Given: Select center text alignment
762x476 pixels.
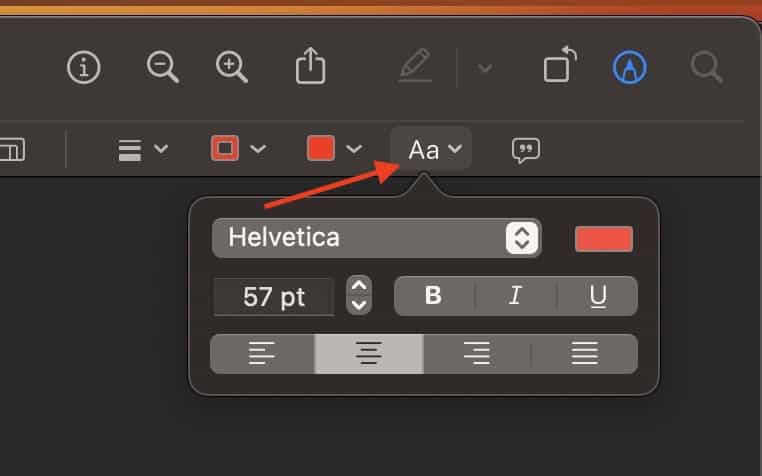Looking at the screenshot, I should pos(369,353).
